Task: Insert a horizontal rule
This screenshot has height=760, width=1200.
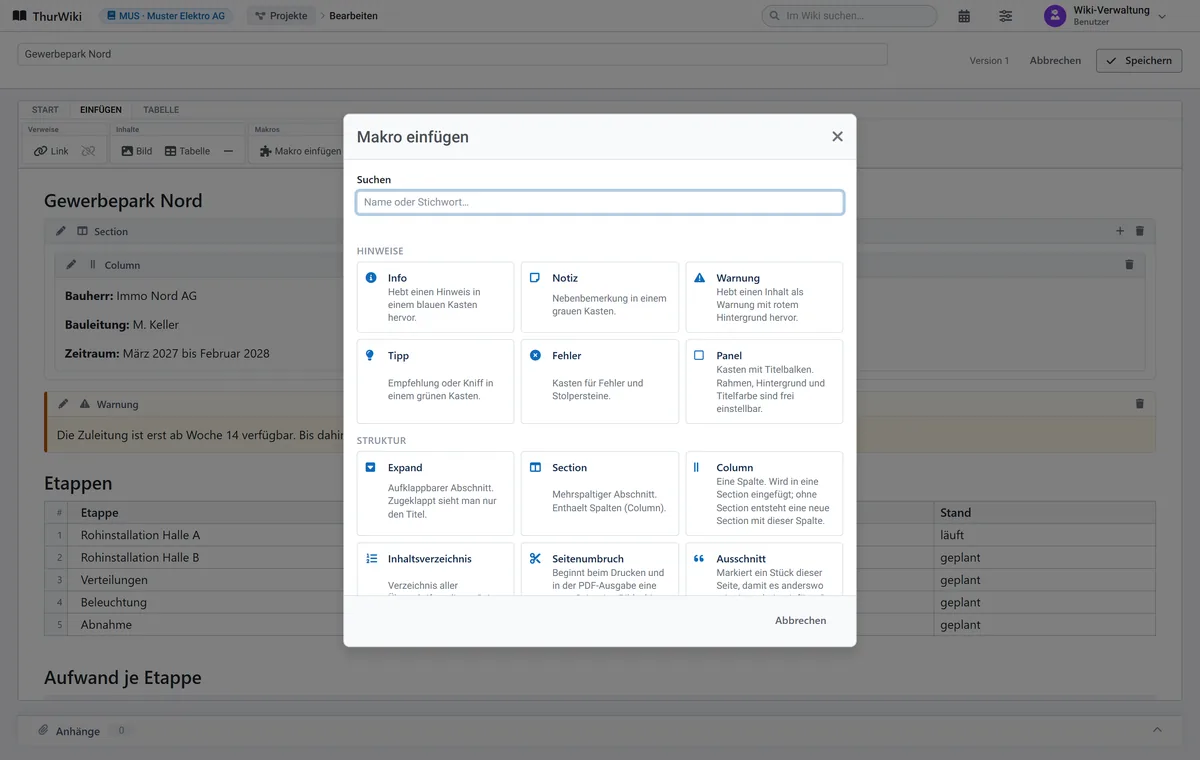Action: click(x=228, y=151)
